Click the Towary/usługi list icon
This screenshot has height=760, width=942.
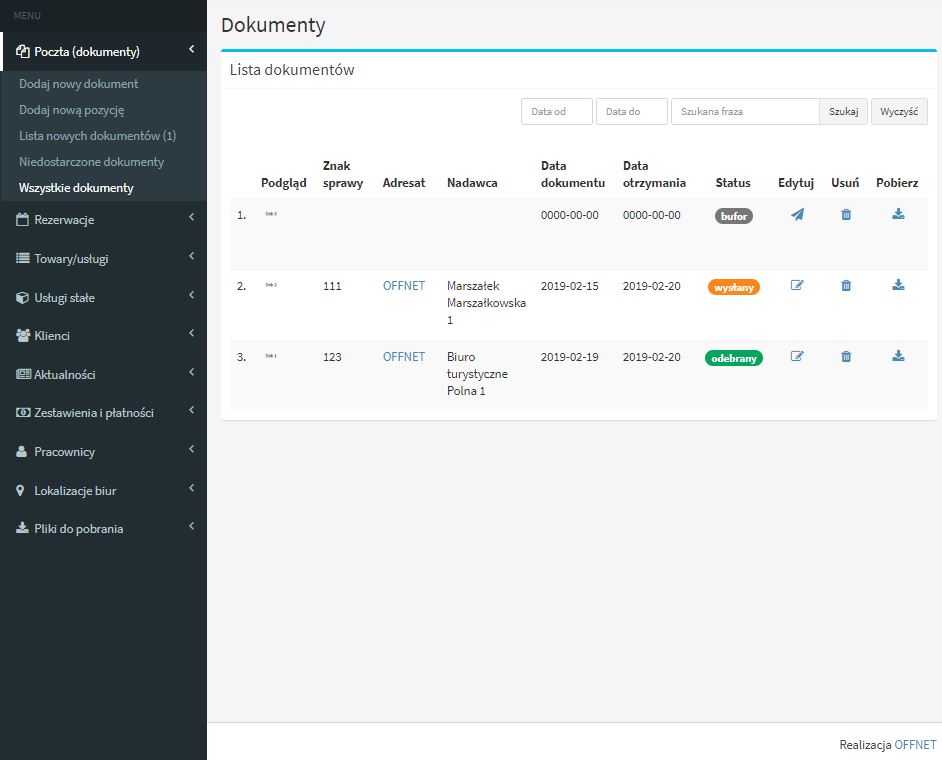click(x=22, y=258)
